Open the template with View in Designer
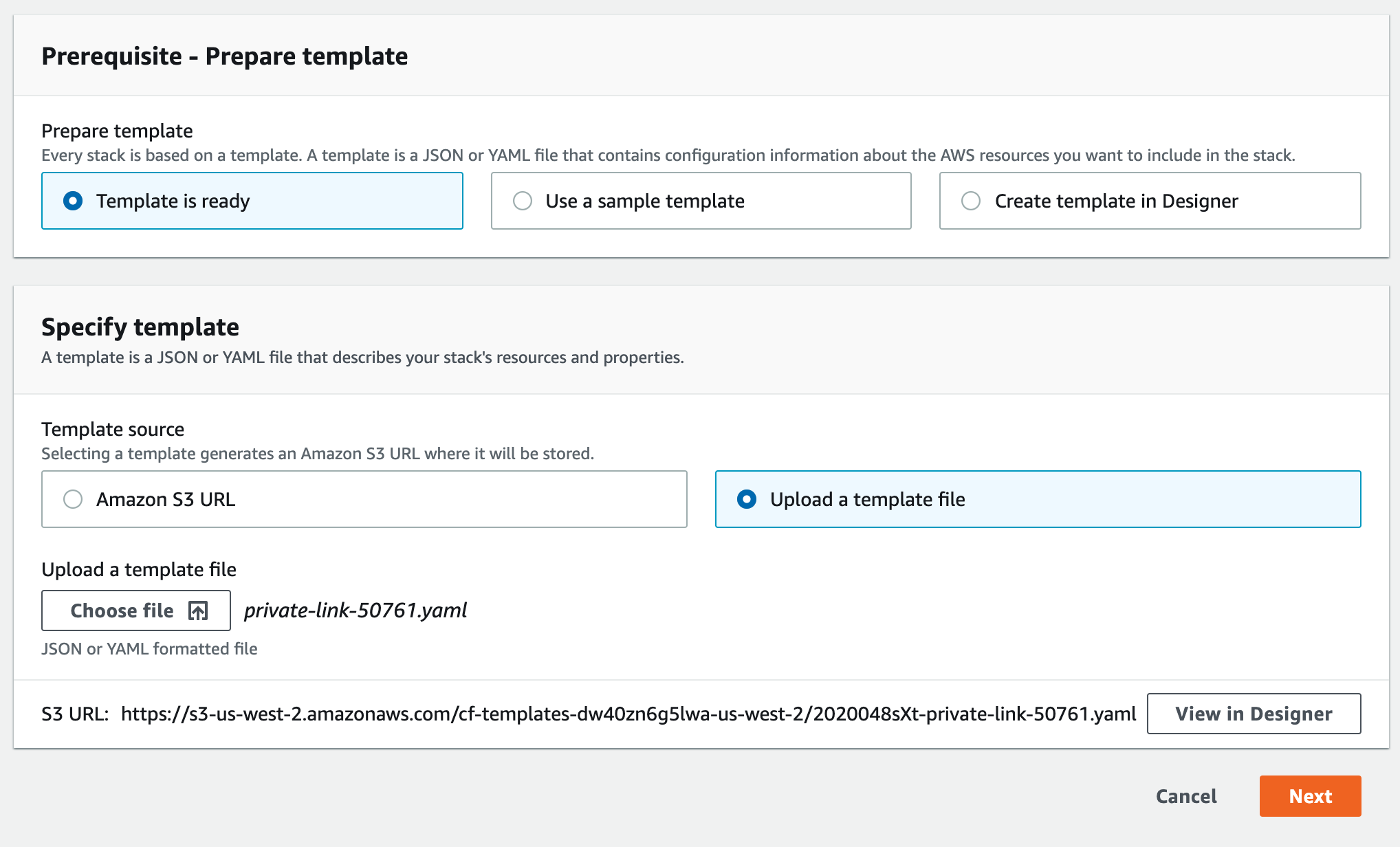1400x847 pixels. [x=1254, y=714]
